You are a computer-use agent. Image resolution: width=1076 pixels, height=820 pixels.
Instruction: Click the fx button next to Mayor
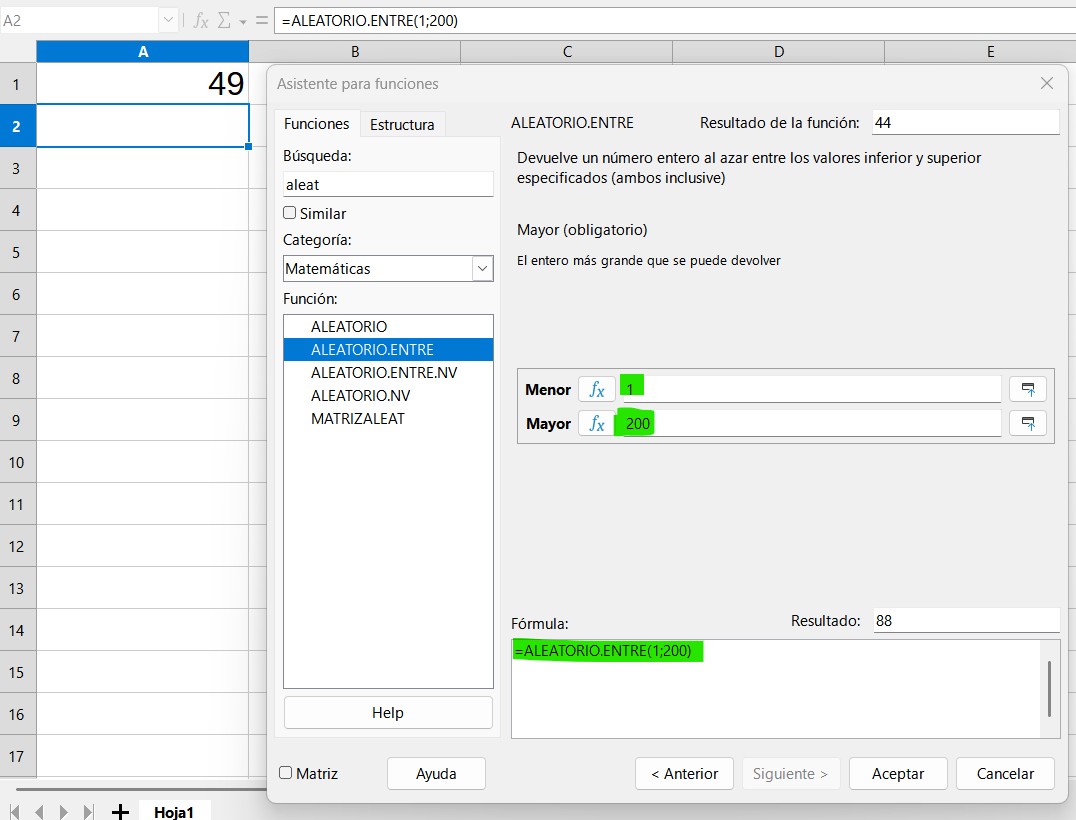pyautogui.click(x=597, y=423)
